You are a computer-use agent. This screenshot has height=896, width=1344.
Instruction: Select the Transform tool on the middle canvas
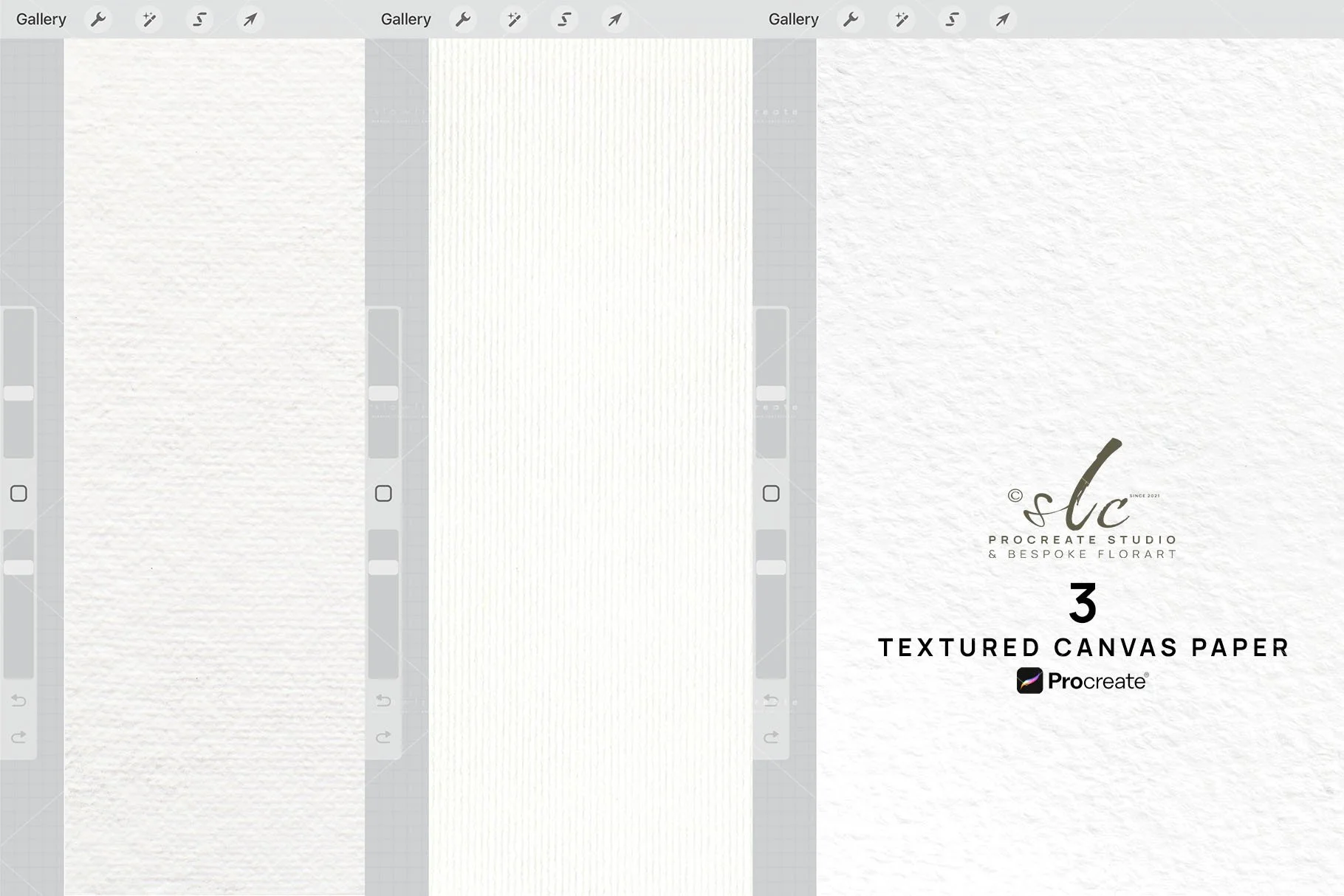[x=614, y=19]
